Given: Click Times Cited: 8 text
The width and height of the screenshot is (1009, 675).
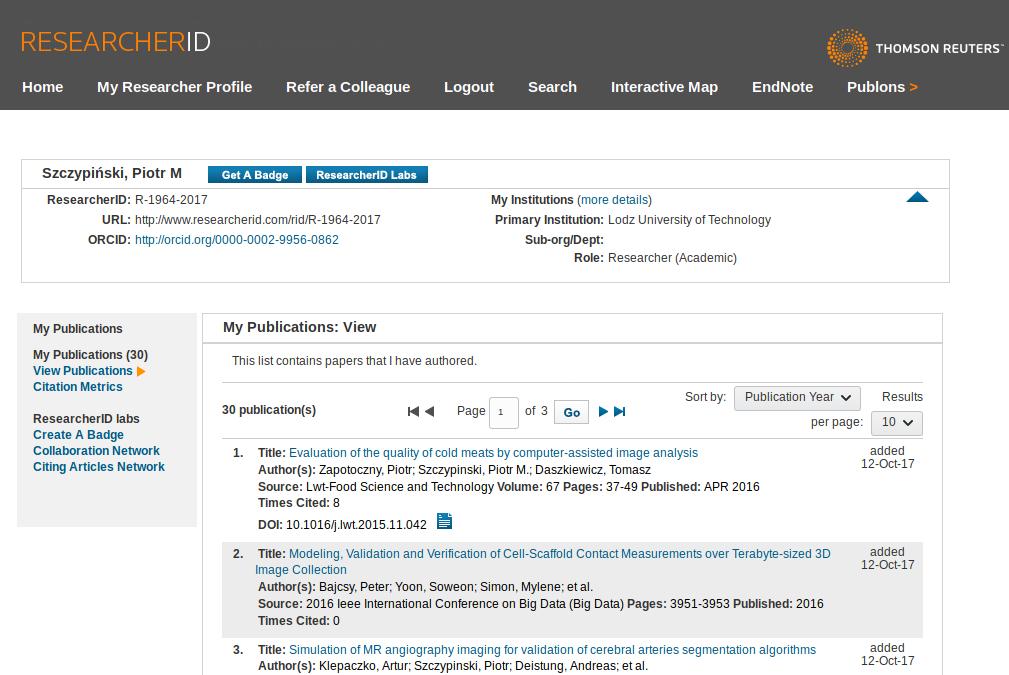Looking at the screenshot, I should pyautogui.click(x=299, y=503).
